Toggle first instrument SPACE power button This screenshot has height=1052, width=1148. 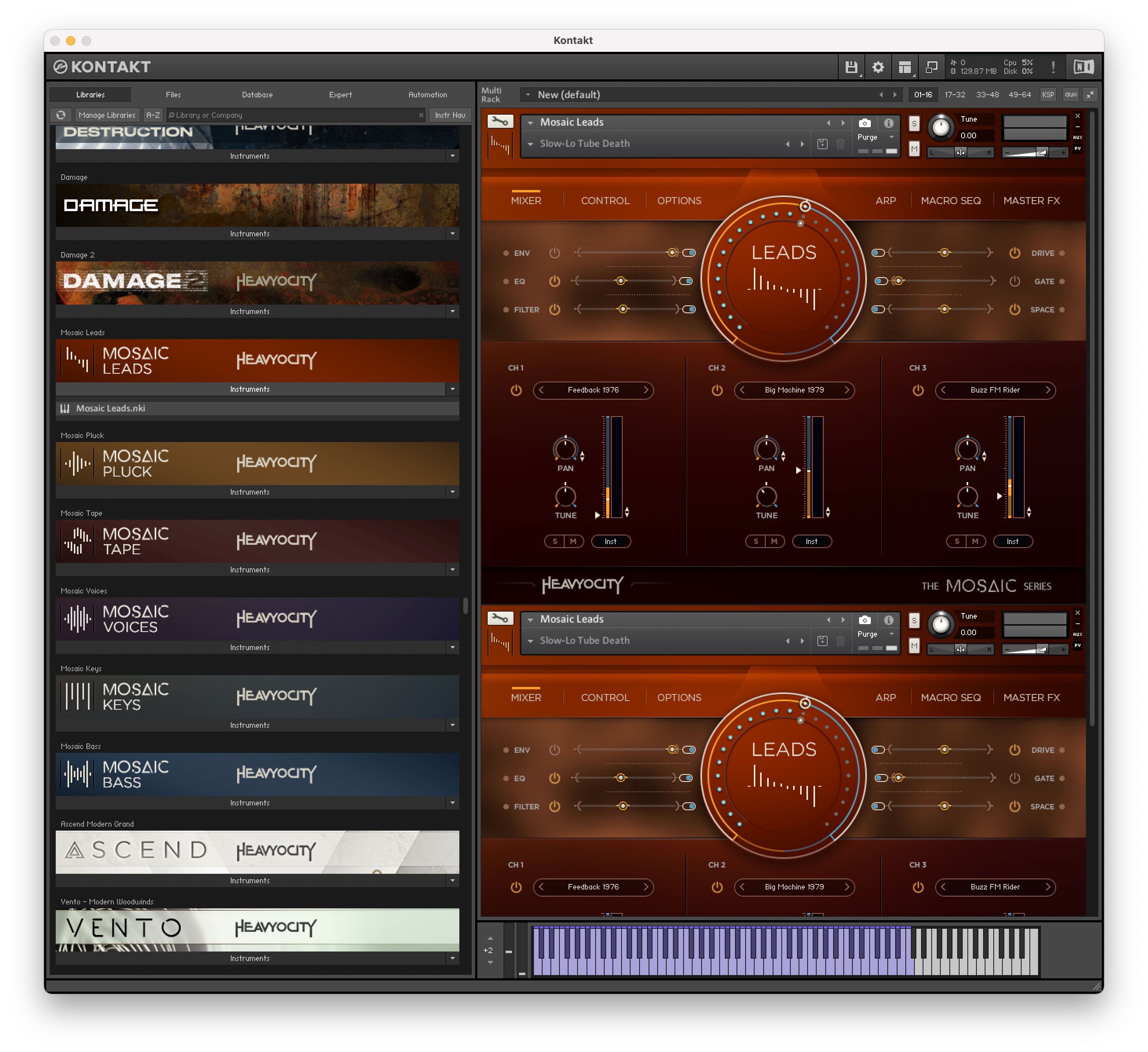point(1014,309)
